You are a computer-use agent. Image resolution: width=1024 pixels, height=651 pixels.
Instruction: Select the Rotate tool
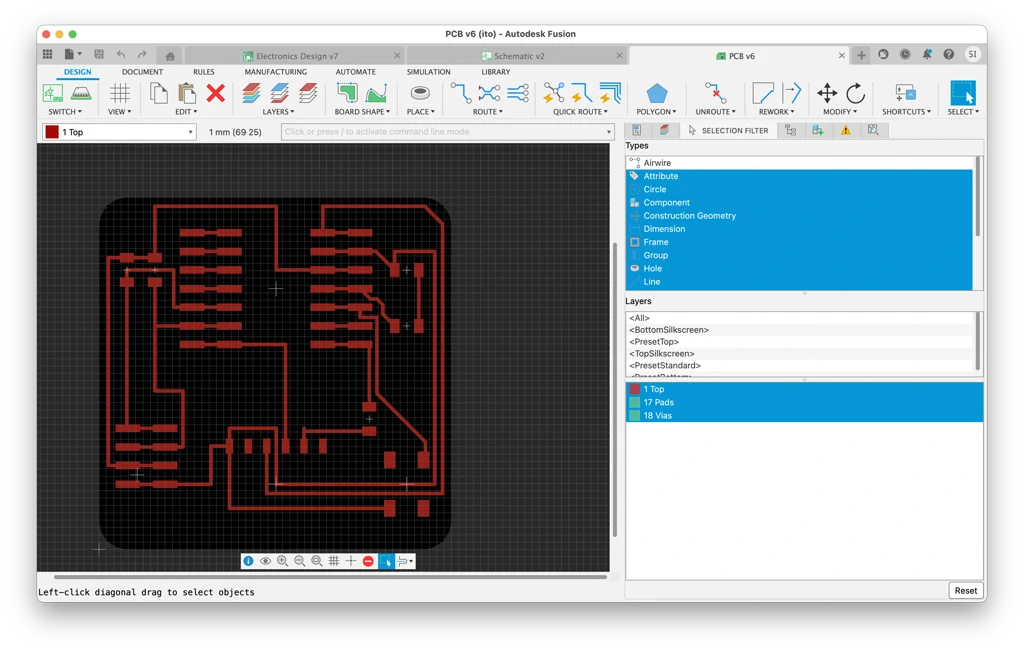point(856,93)
